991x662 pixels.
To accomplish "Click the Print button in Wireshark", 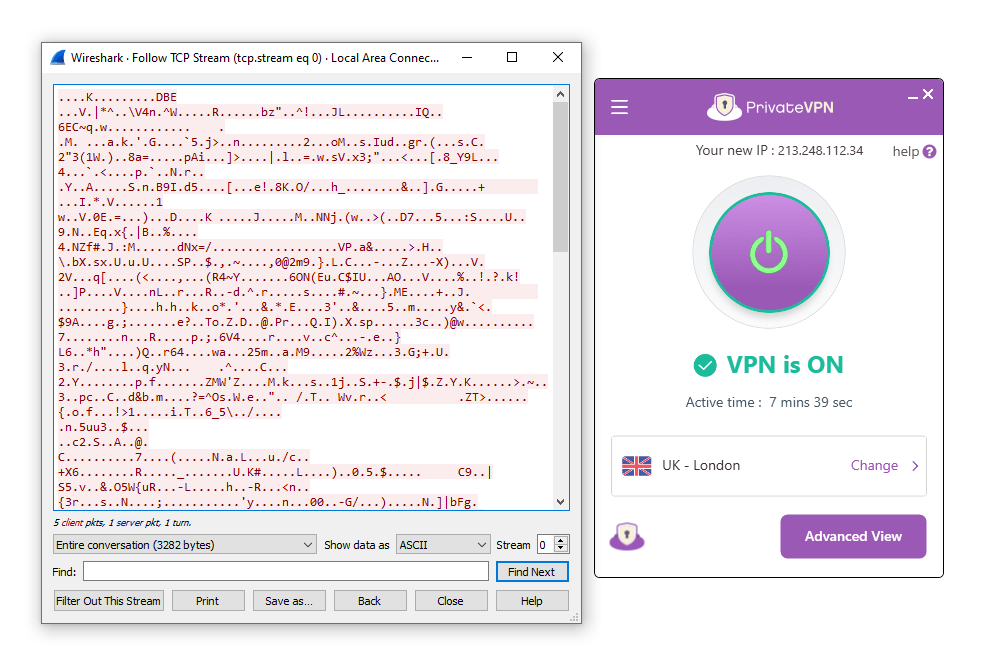I will click(x=208, y=601).
